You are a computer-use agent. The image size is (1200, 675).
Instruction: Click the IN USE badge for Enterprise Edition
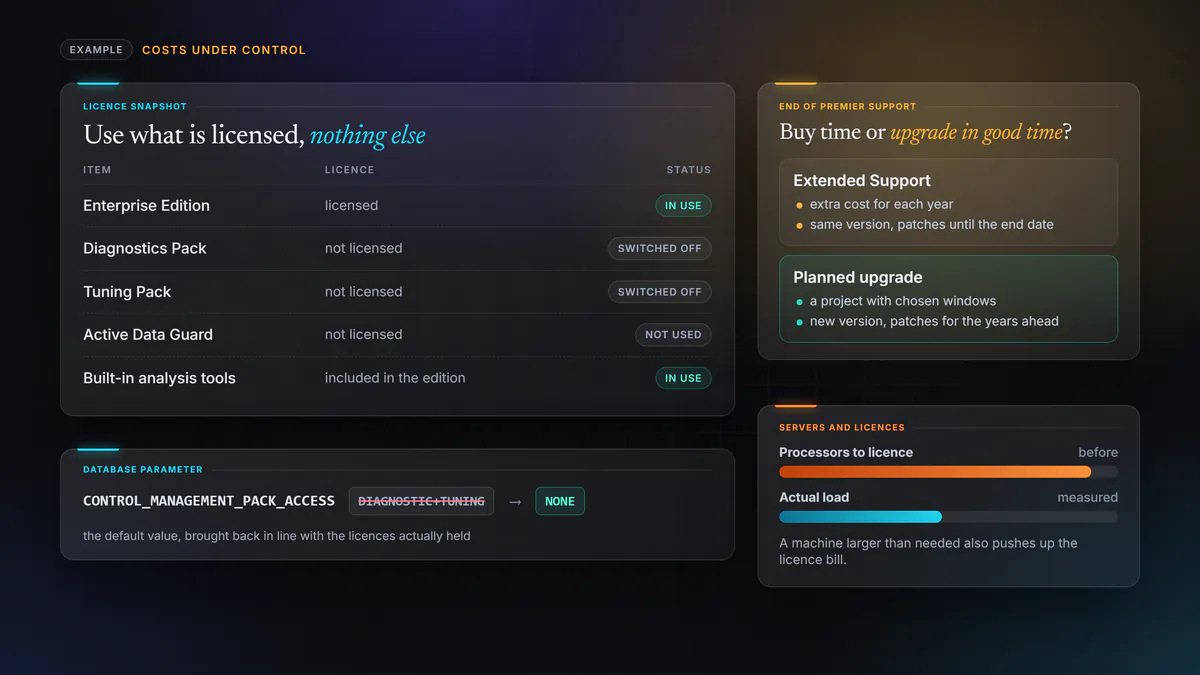pos(683,205)
